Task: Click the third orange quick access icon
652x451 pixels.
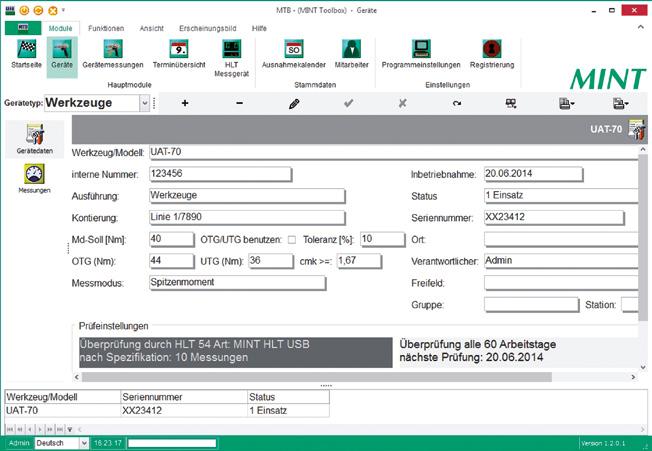Action: (53, 10)
